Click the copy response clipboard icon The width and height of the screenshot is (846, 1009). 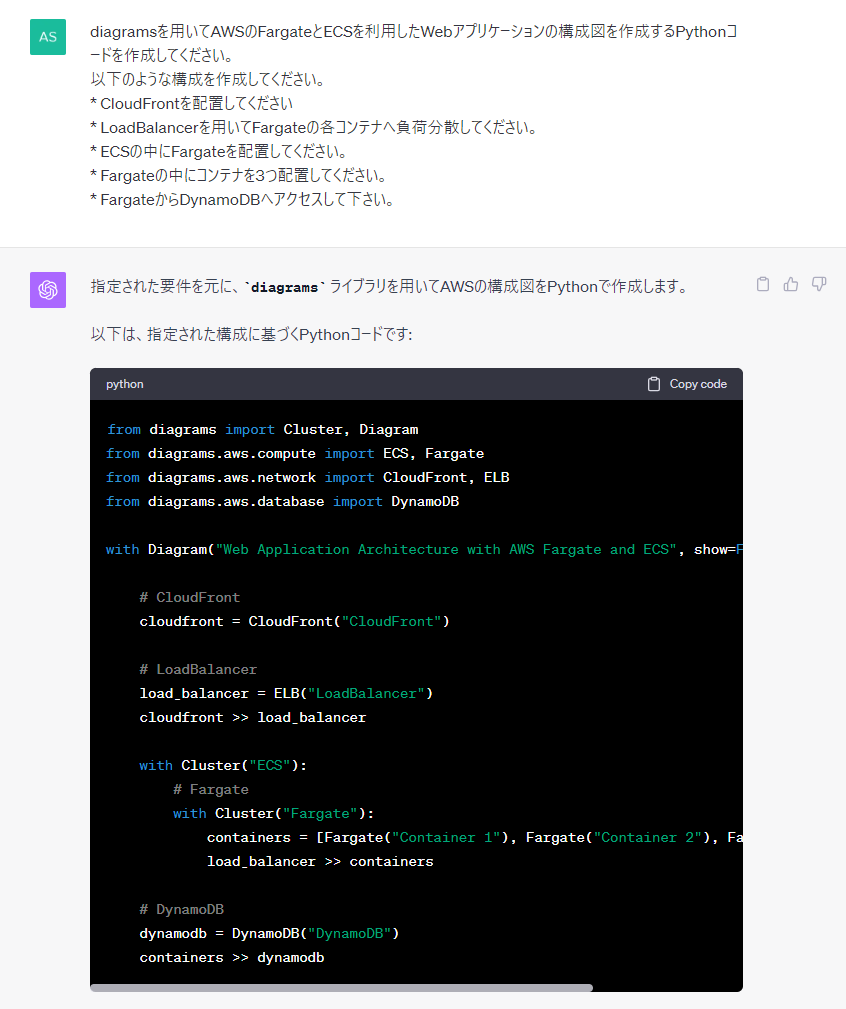pyautogui.click(x=762, y=283)
